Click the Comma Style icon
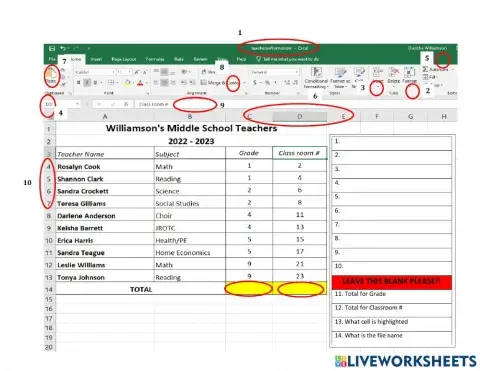The image size is (480, 371). (x=275, y=82)
